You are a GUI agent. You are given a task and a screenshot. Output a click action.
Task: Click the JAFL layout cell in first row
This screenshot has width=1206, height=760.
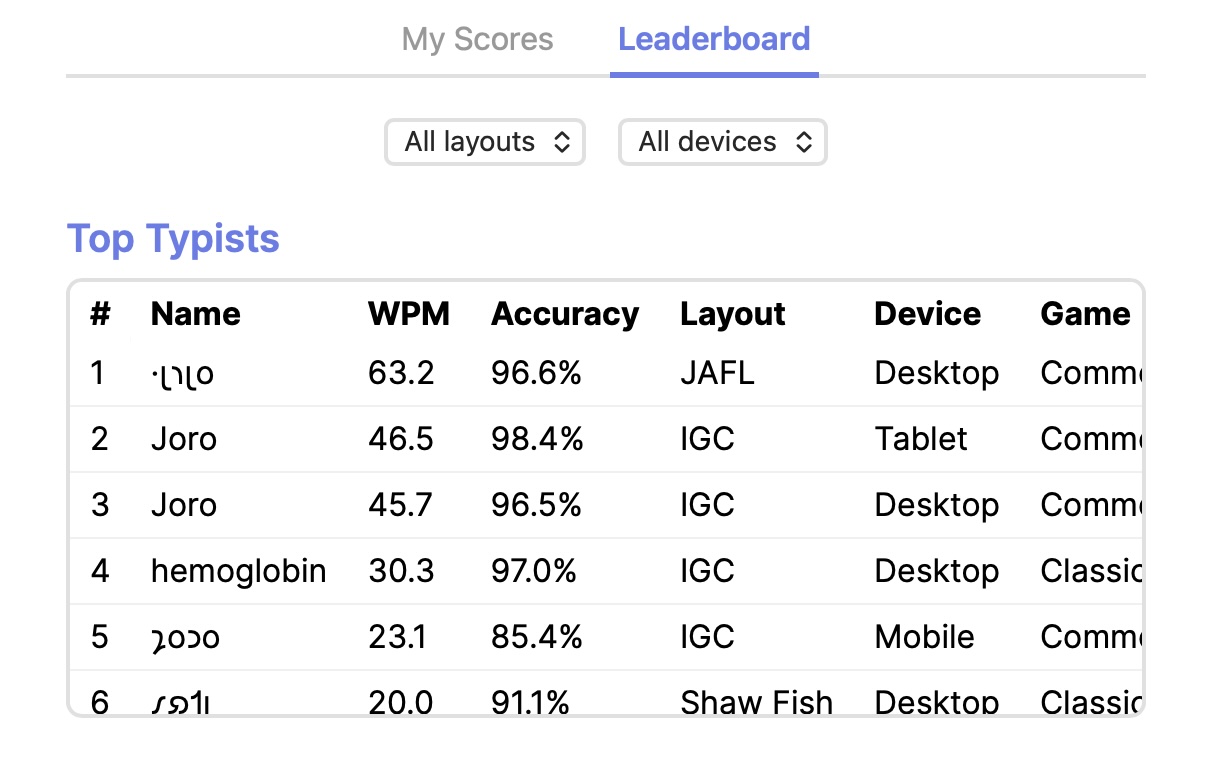(717, 373)
